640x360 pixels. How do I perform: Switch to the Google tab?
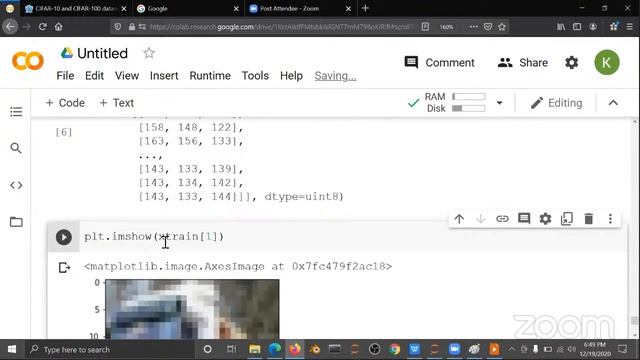tap(188, 9)
